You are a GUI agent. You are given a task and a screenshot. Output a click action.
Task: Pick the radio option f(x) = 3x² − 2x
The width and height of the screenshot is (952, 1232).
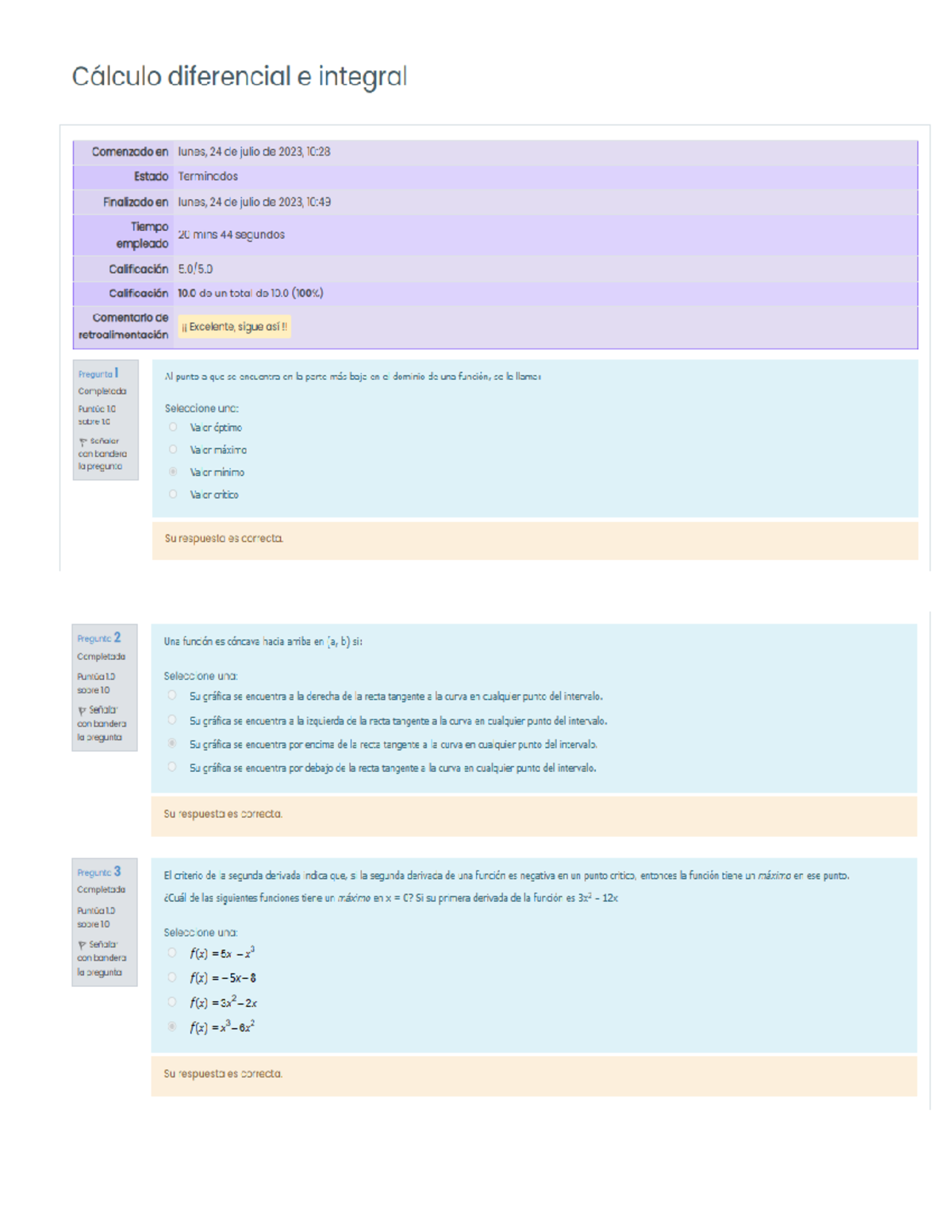pos(172,1002)
